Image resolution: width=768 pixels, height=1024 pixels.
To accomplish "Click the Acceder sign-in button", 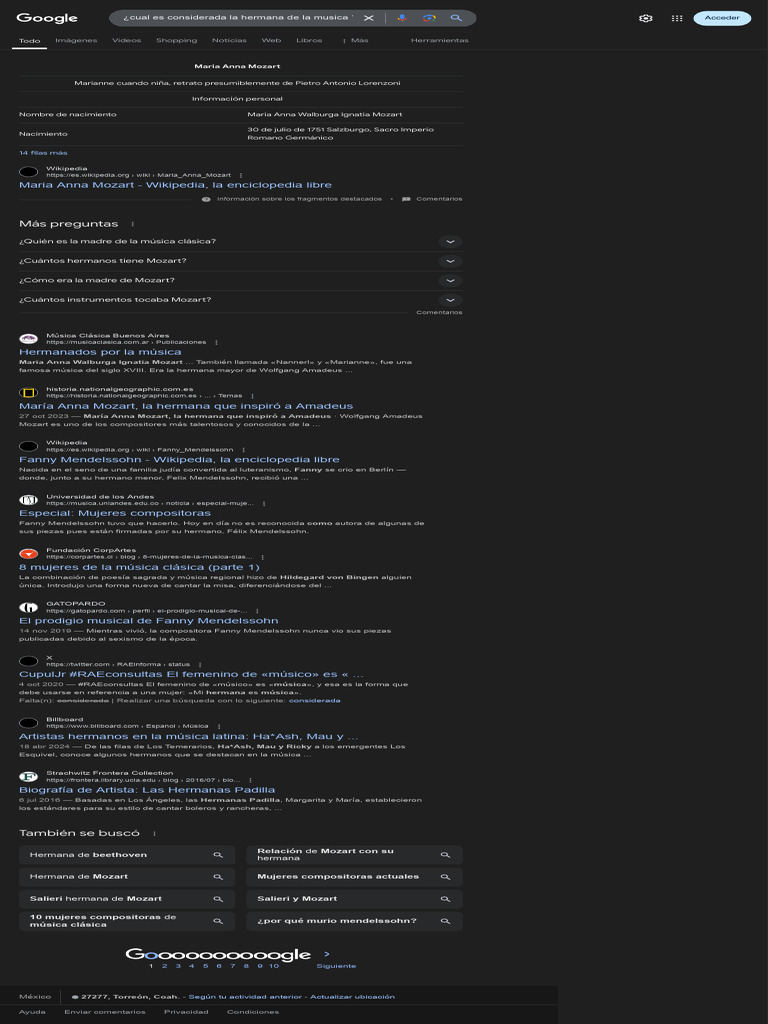I will coord(722,18).
